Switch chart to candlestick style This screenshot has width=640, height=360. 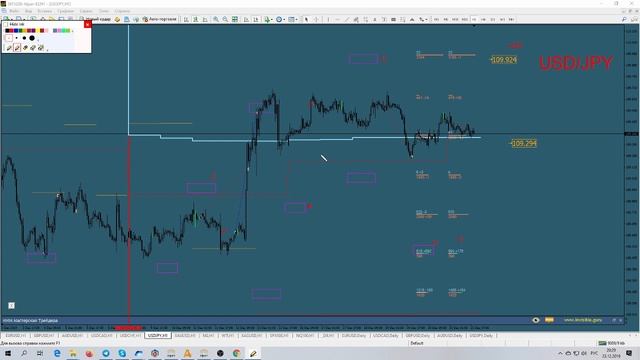click(196, 19)
